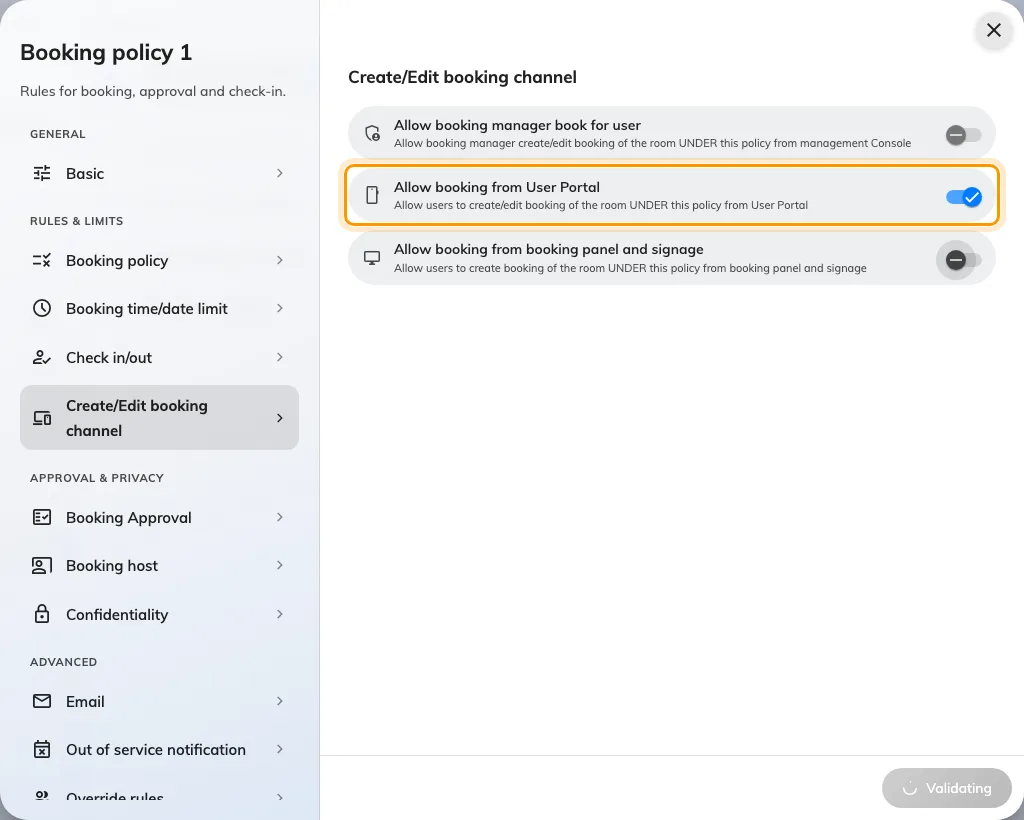Expand the Check in/out chevron

tap(280, 357)
